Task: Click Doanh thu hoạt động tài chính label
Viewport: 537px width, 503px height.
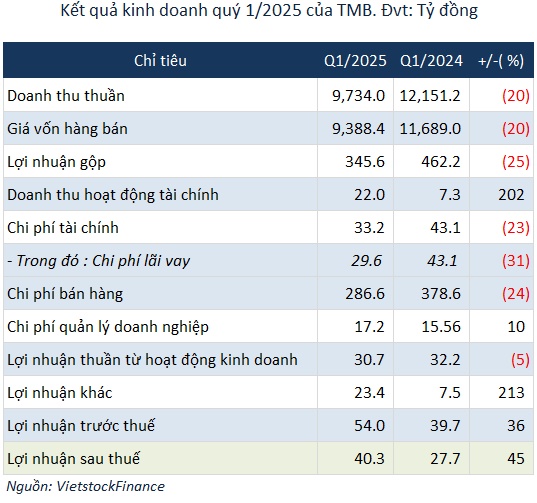Action: [113, 195]
